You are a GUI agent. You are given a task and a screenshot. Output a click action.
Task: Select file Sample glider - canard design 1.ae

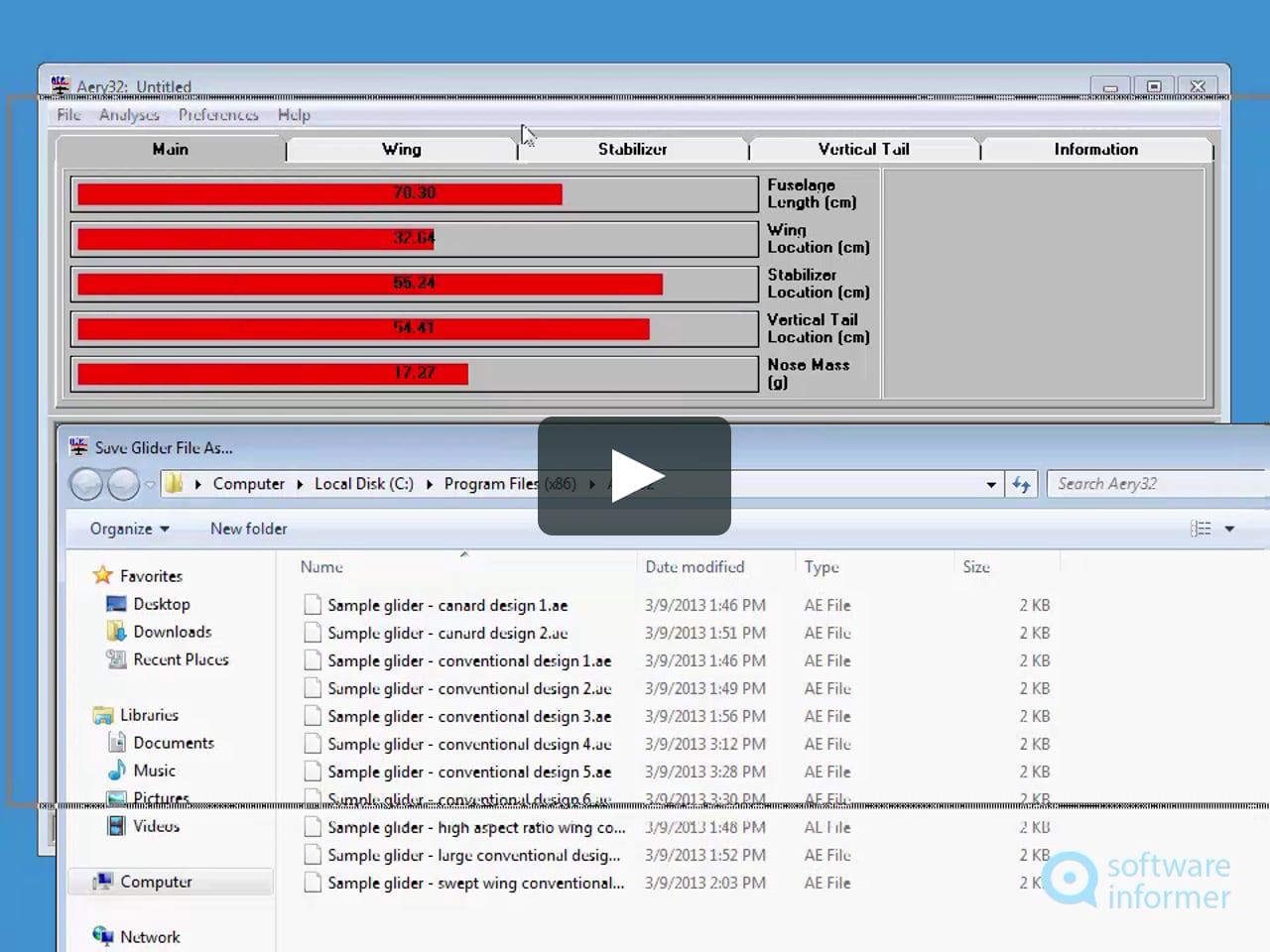tap(447, 605)
